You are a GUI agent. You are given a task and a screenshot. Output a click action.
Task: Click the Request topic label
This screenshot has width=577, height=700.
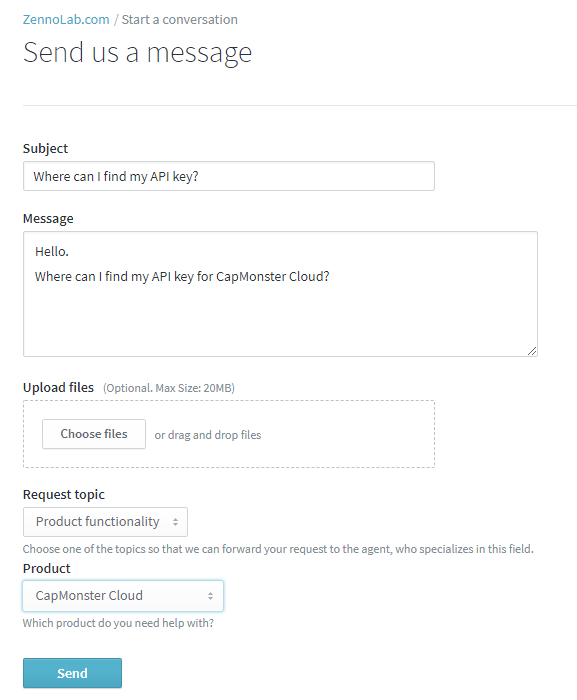pyautogui.click(x=64, y=495)
